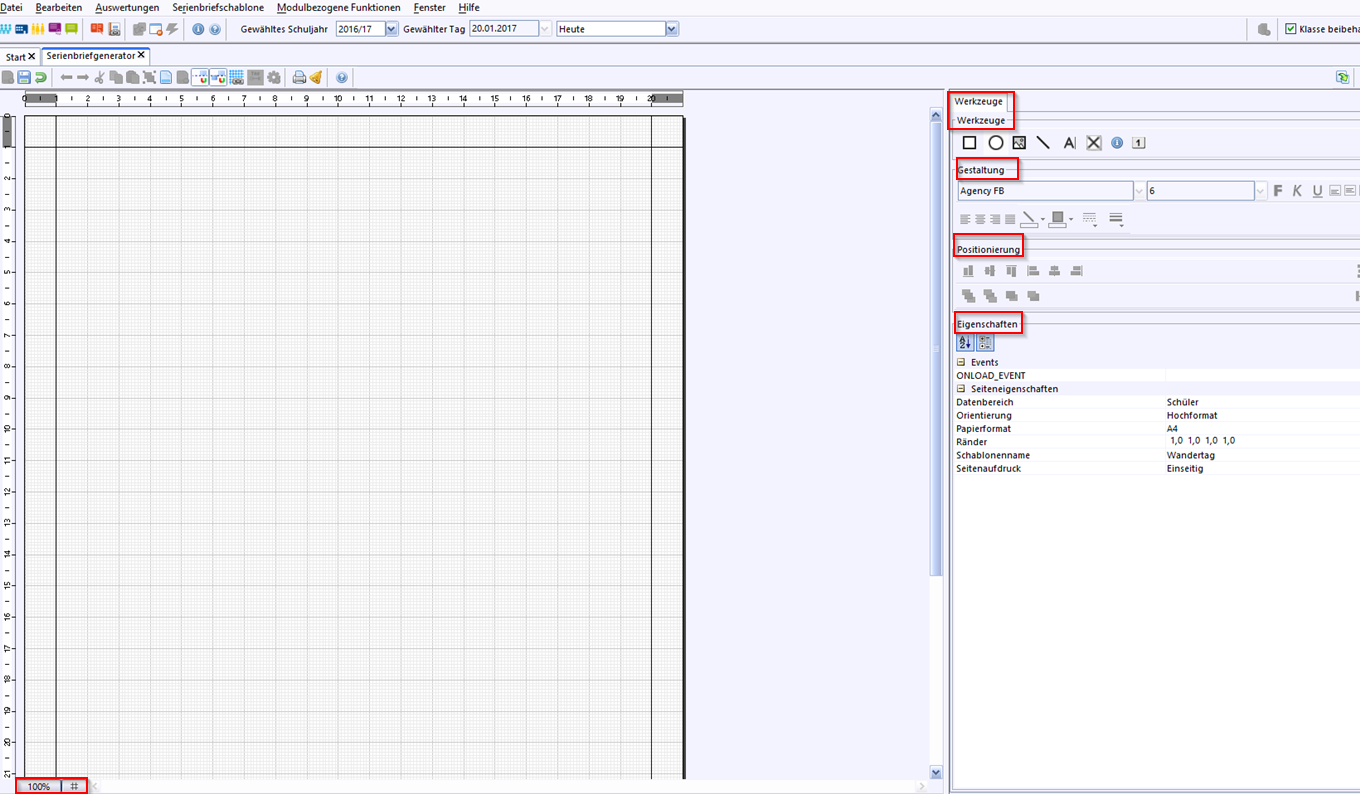Click the 100% zoom button
This screenshot has width=1360, height=794.
pyautogui.click(x=39, y=786)
